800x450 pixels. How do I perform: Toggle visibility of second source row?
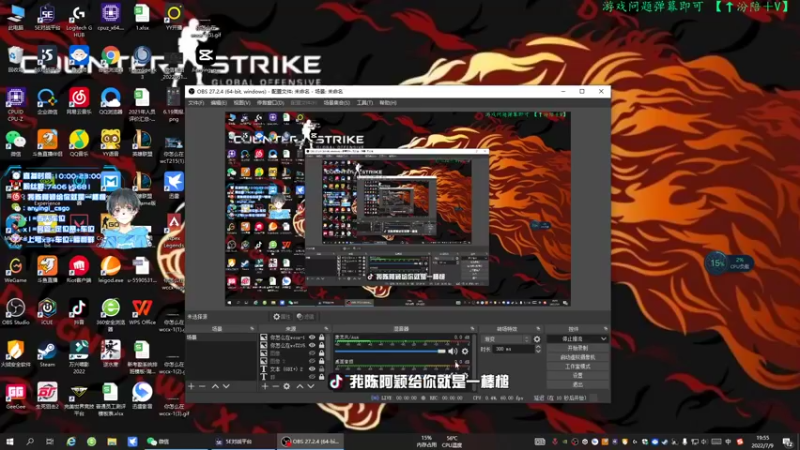point(312,345)
